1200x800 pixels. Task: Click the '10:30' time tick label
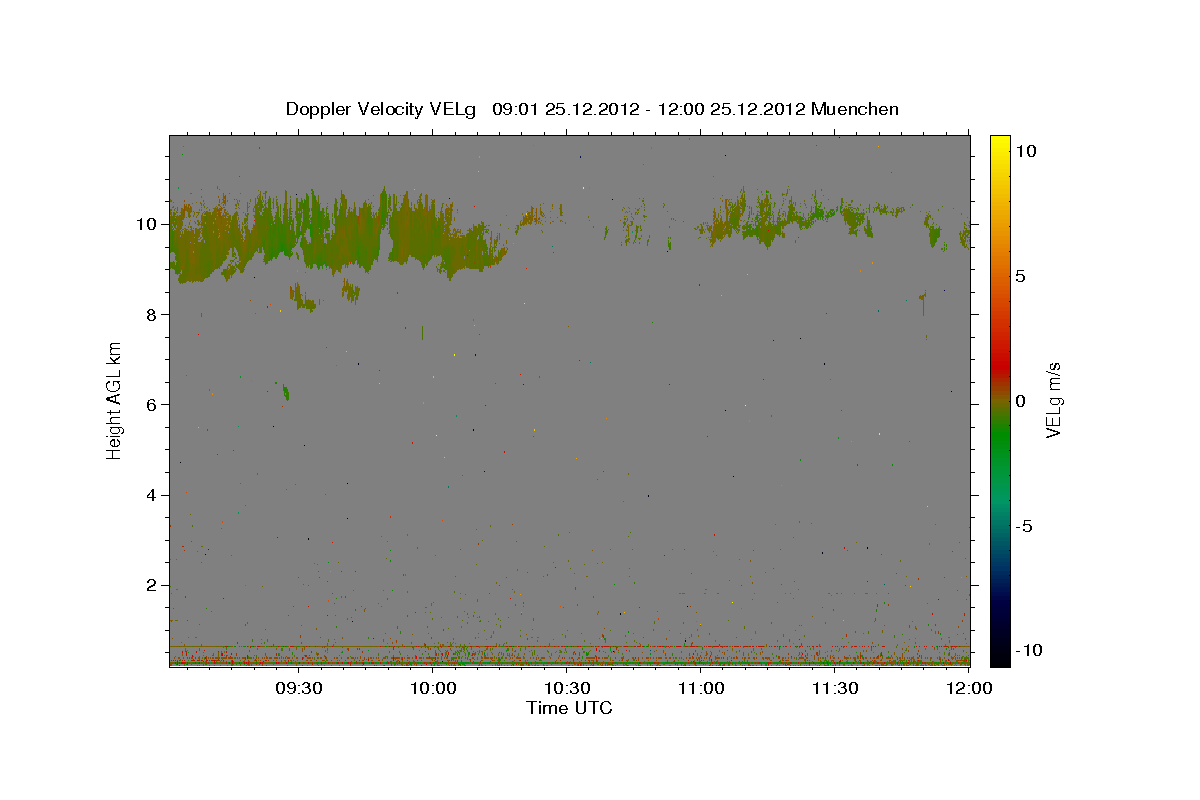(x=567, y=688)
